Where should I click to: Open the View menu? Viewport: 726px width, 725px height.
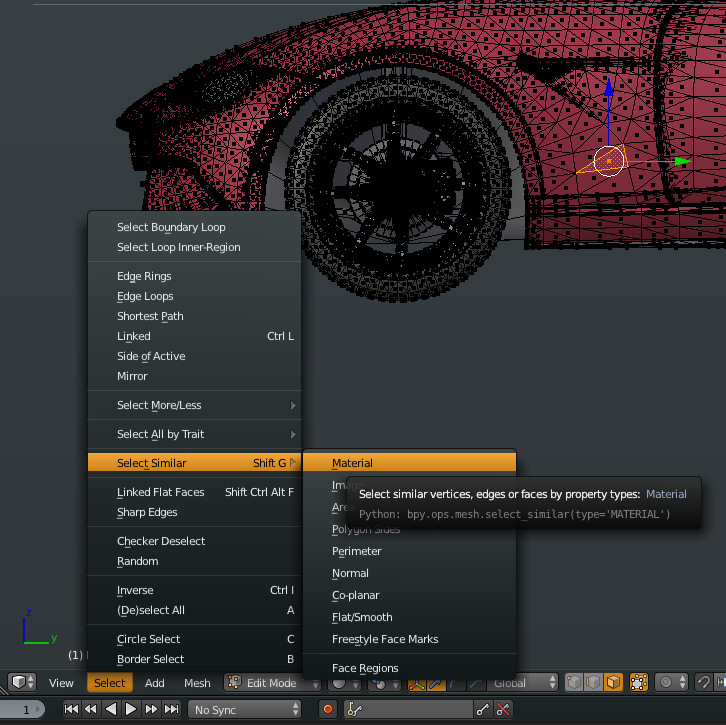pyautogui.click(x=61, y=683)
